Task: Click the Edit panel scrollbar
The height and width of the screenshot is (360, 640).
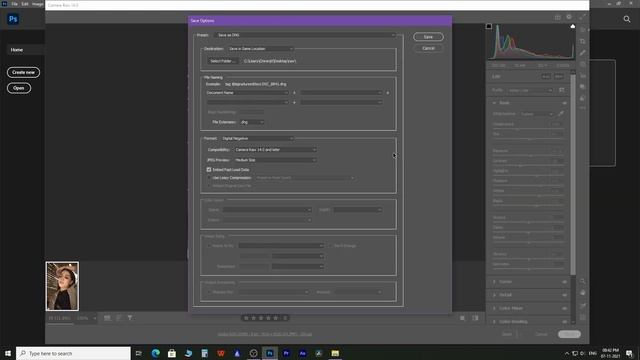Action: [573, 174]
